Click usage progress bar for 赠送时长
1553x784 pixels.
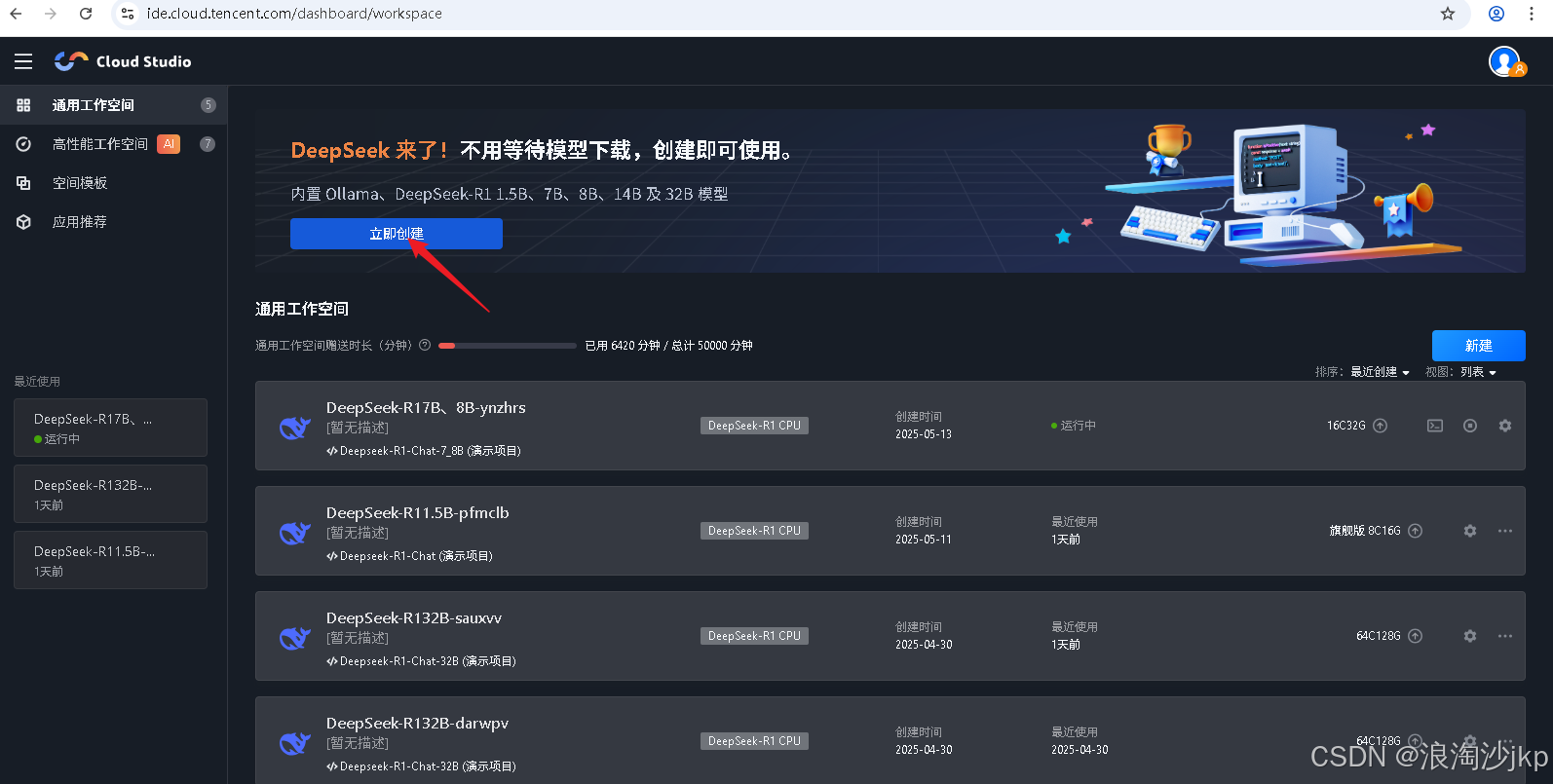click(x=508, y=346)
